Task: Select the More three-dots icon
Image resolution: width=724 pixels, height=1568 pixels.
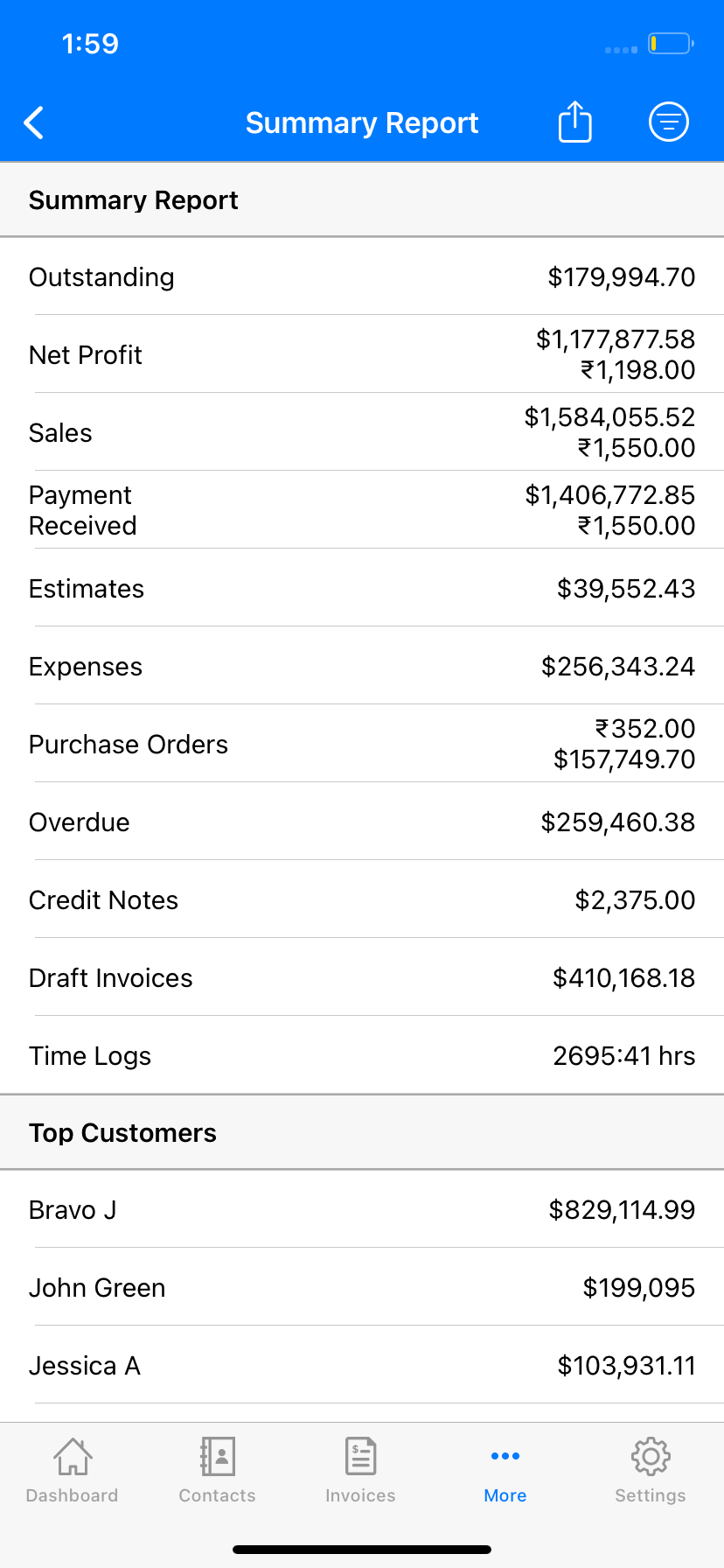Action: pos(505,1456)
